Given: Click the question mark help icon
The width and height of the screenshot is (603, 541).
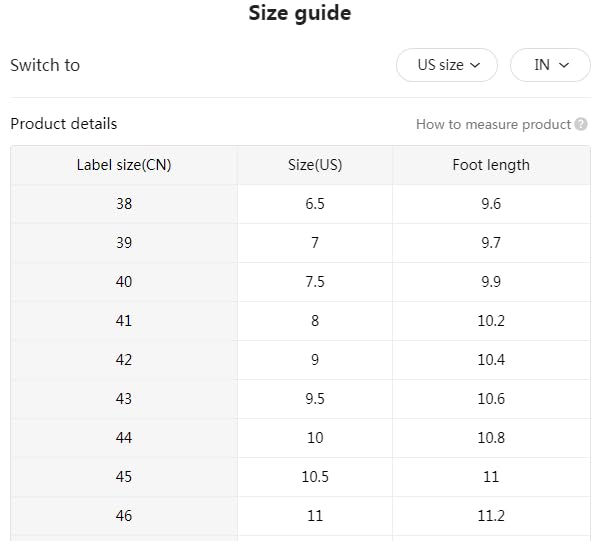Looking at the screenshot, I should (x=581, y=125).
